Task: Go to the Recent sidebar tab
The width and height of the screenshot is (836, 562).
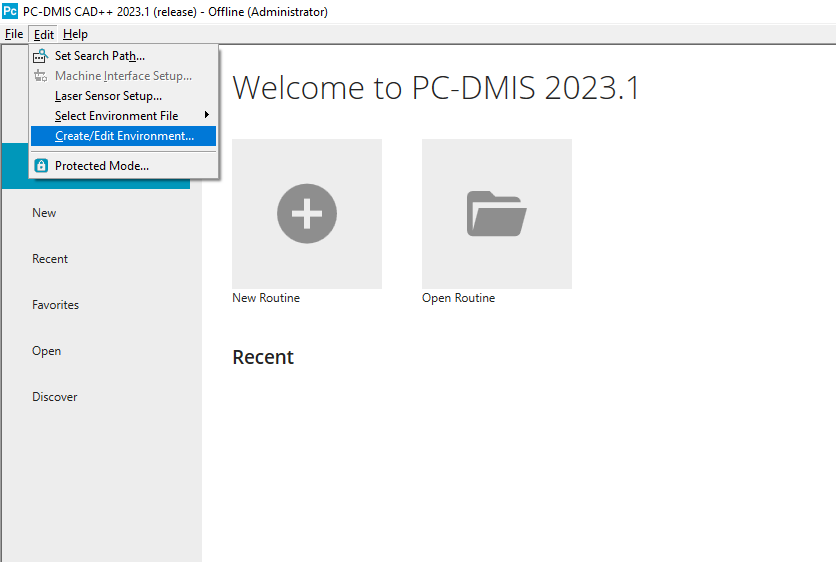Action: point(50,259)
